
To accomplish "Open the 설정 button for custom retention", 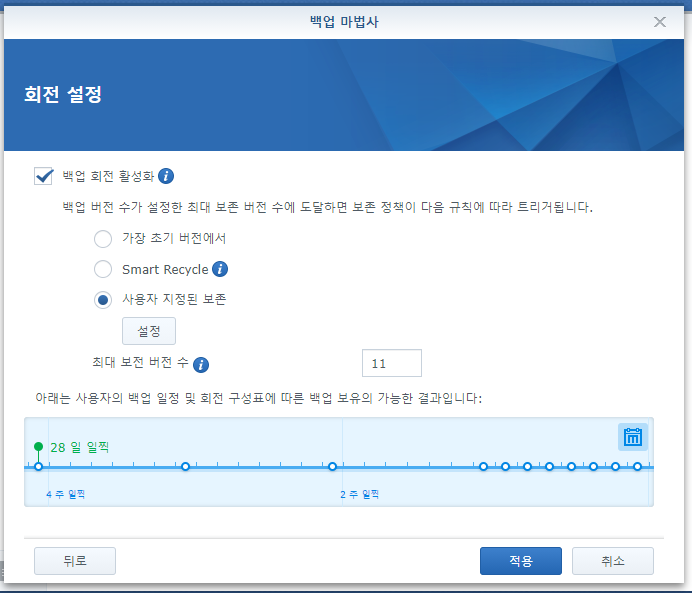I will pyautogui.click(x=149, y=331).
